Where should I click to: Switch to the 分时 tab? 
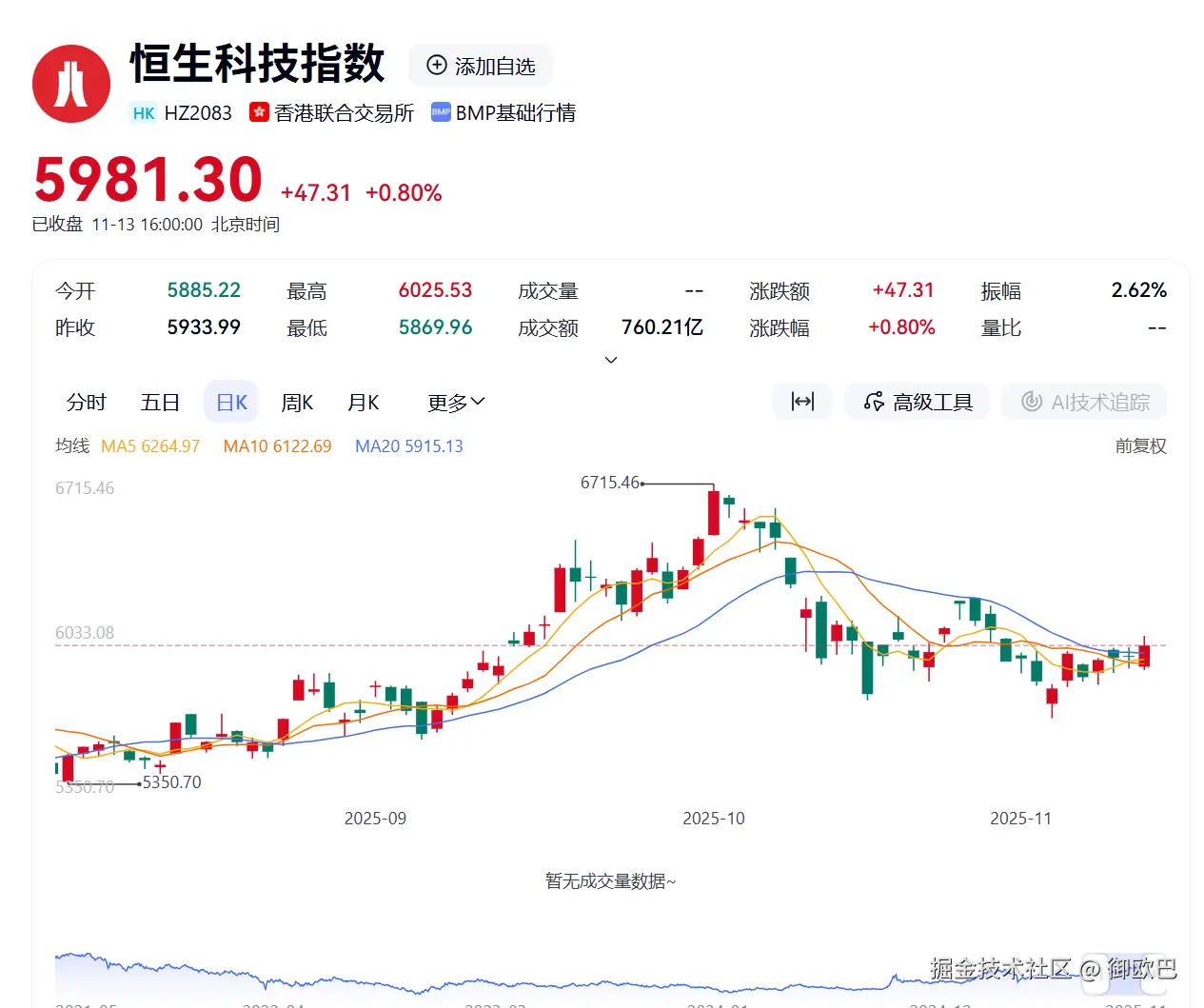click(87, 401)
